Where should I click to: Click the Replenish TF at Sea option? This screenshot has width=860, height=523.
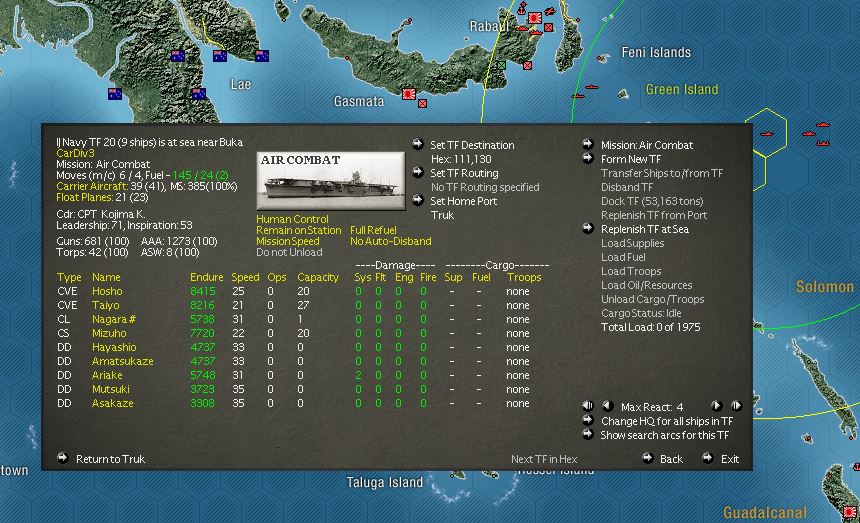point(644,229)
